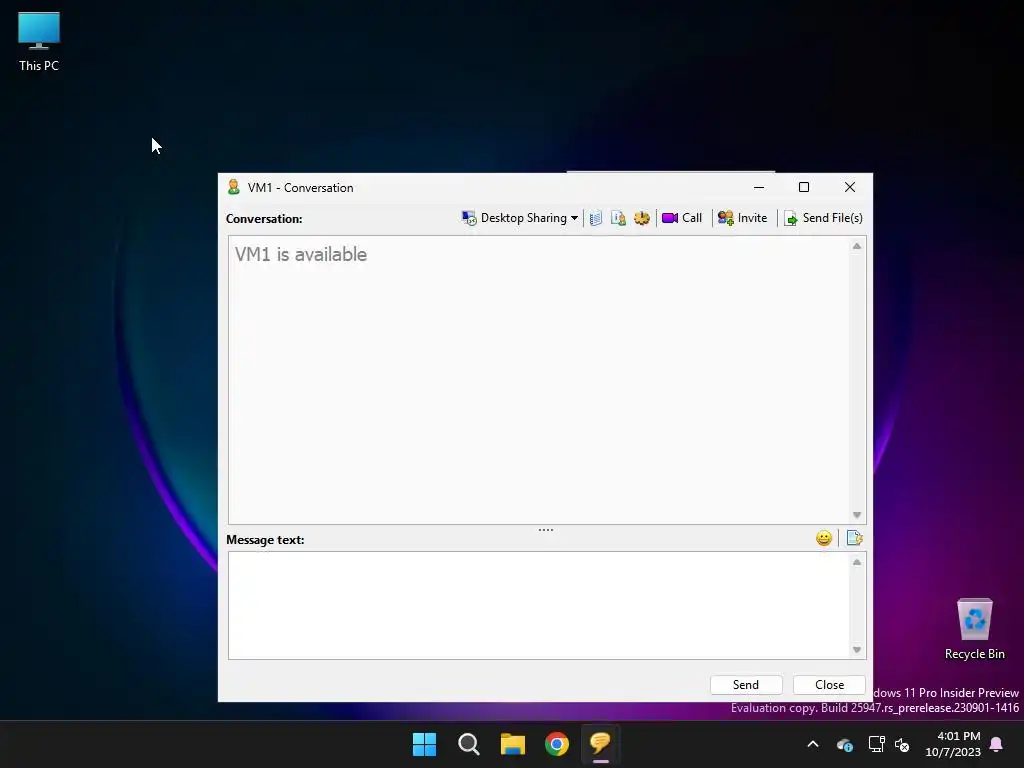Start a video Call
This screenshot has width=1024, height=768.
[x=682, y=218]
